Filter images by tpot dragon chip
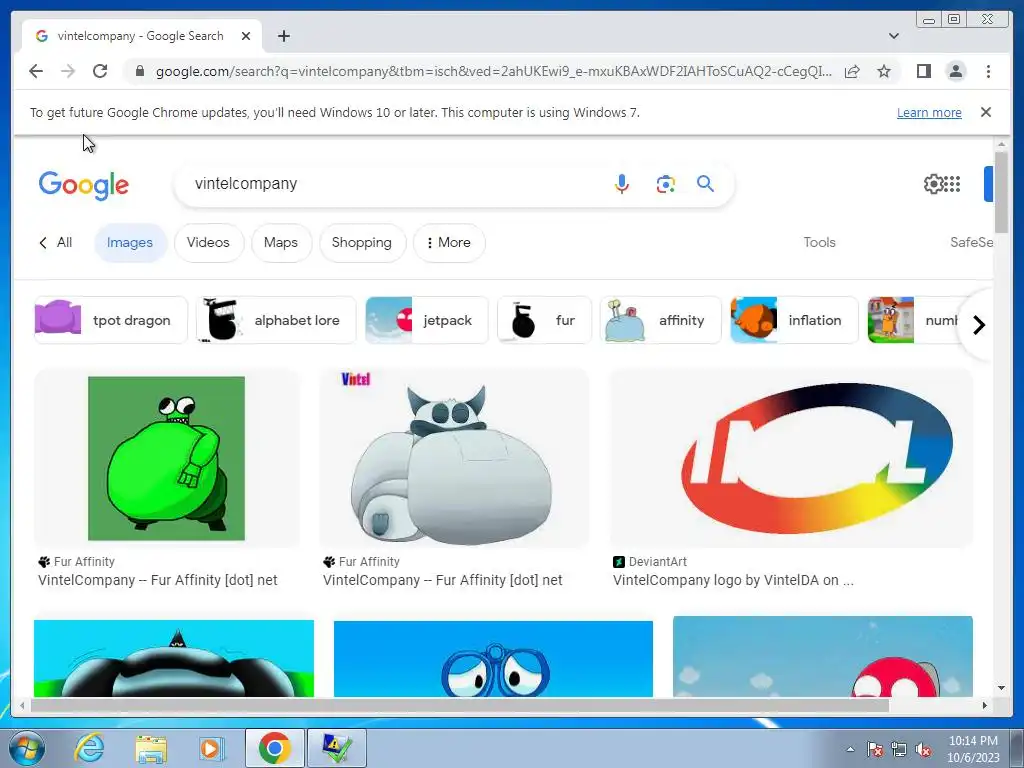1024x768 pixels. point(111,320)
